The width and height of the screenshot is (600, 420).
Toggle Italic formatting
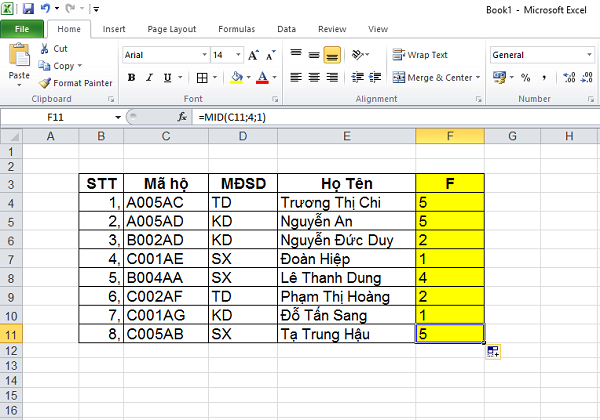pyautogui.click(x=148, y=77)
